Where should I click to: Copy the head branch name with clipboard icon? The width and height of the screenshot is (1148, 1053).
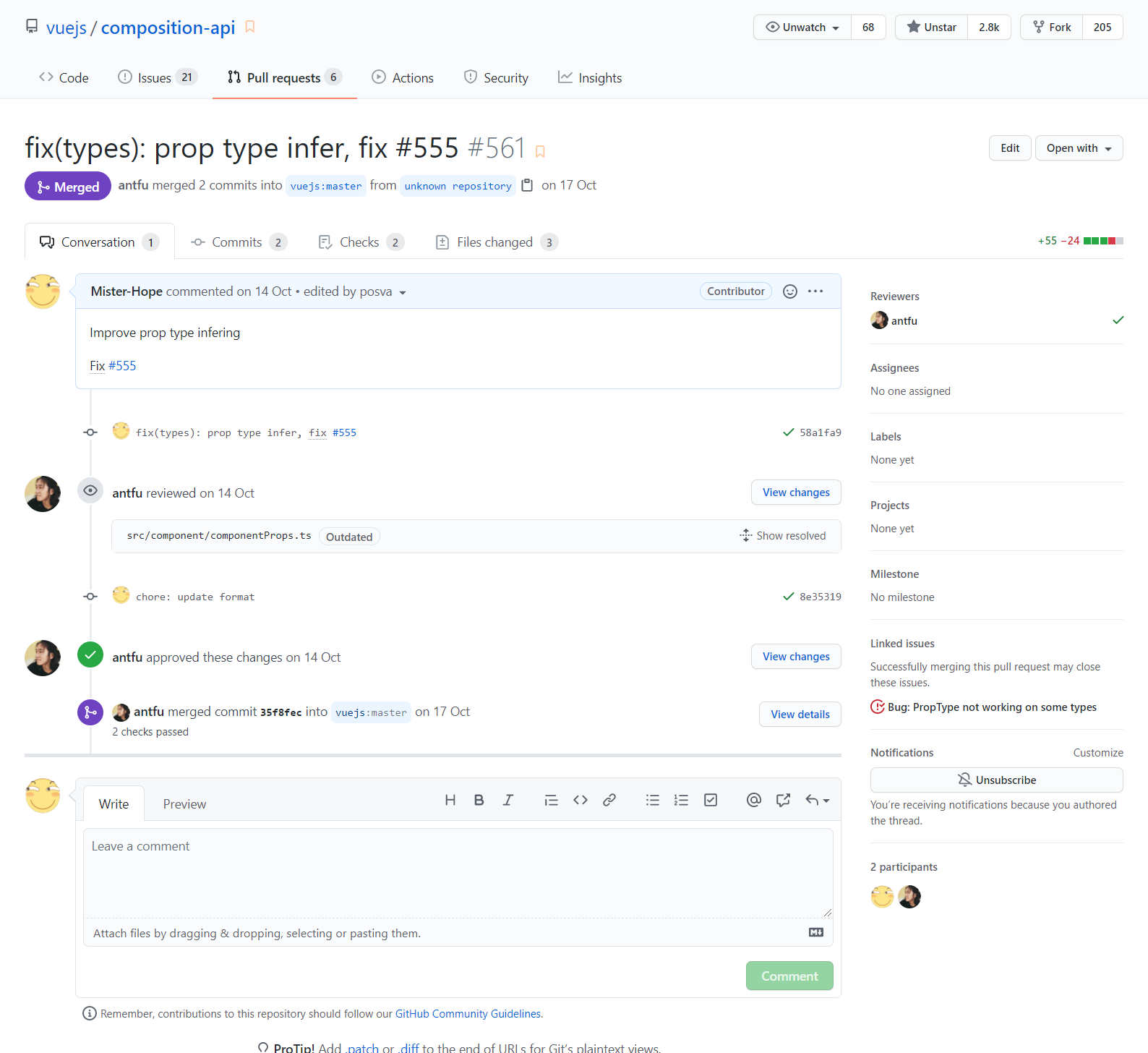[x=527, y=185]
